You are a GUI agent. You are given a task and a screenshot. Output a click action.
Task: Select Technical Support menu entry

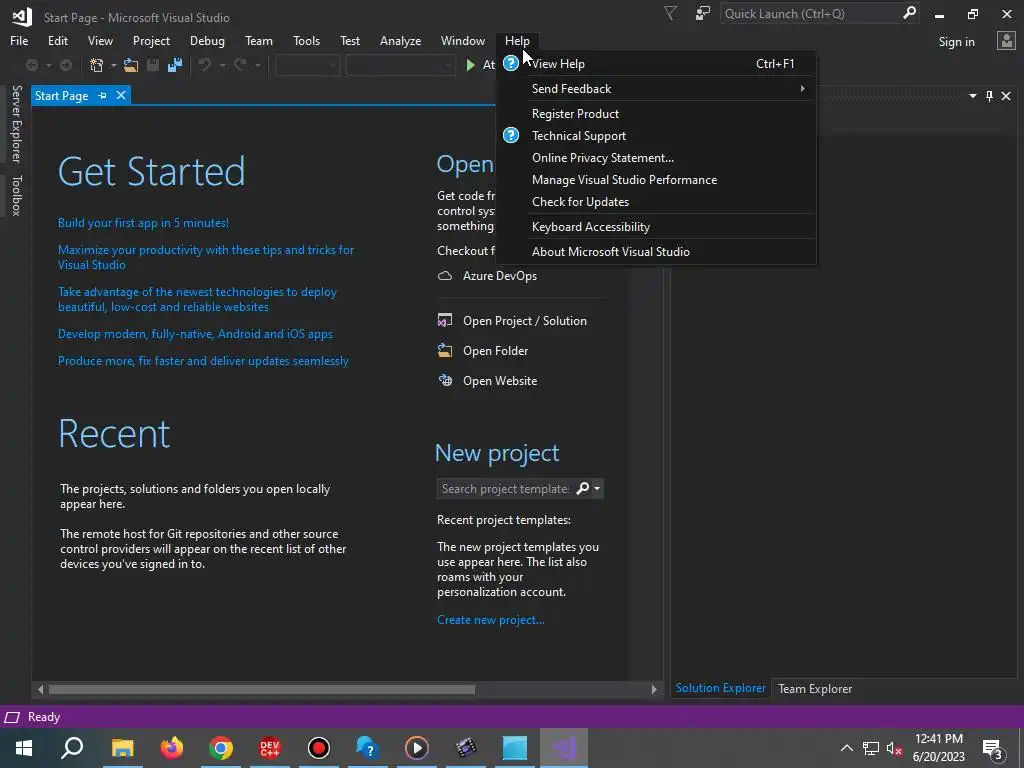tap(656, 136)
